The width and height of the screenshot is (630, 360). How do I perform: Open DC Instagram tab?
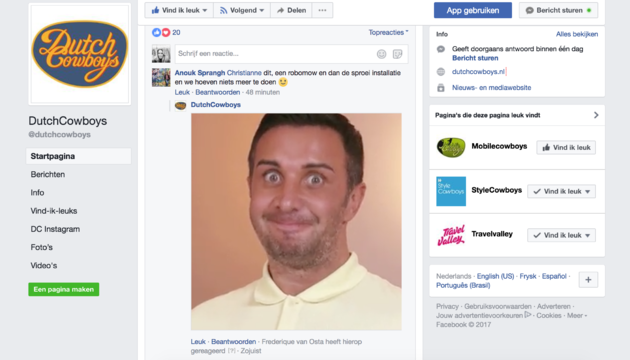[55, 229]
